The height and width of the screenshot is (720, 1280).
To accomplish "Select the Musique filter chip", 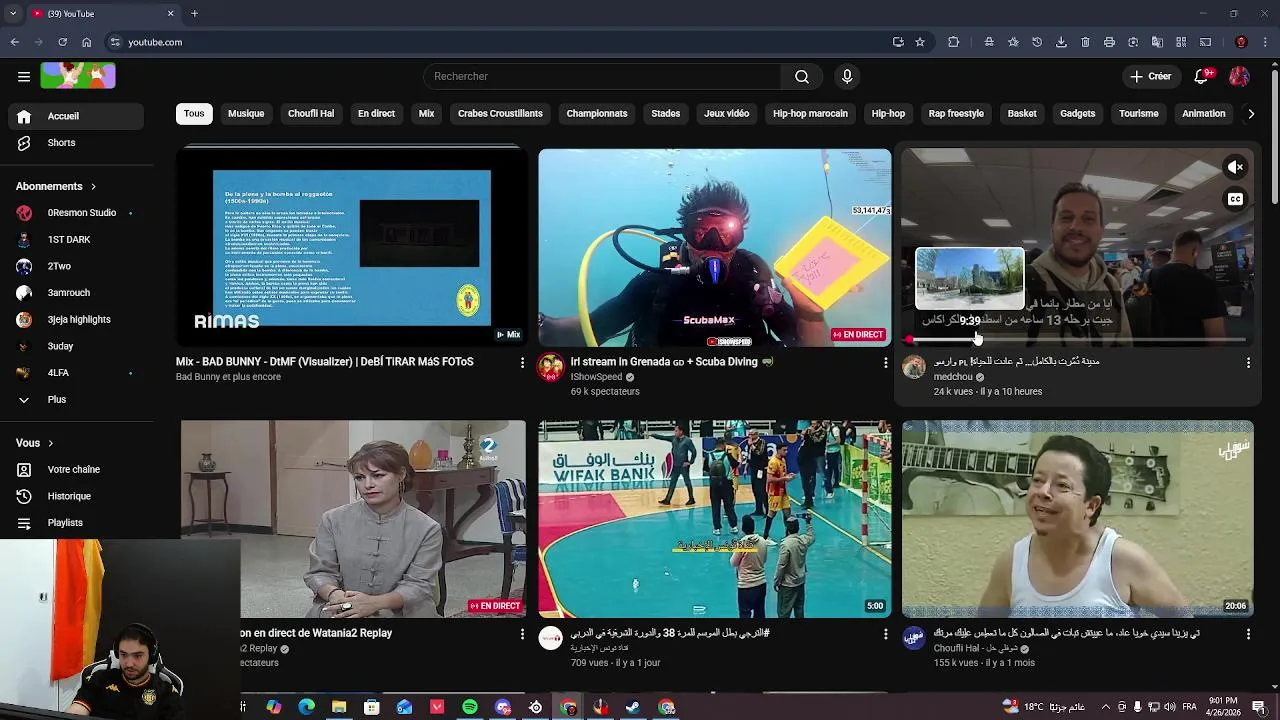I will tap(246, 114).
